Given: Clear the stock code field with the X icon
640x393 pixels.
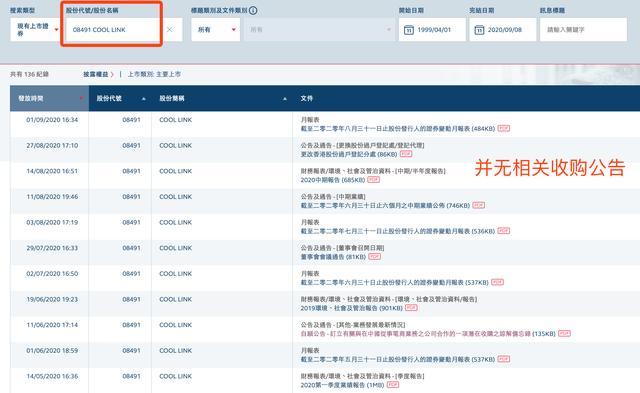Looking at the screenshot, I should [169, 29].
